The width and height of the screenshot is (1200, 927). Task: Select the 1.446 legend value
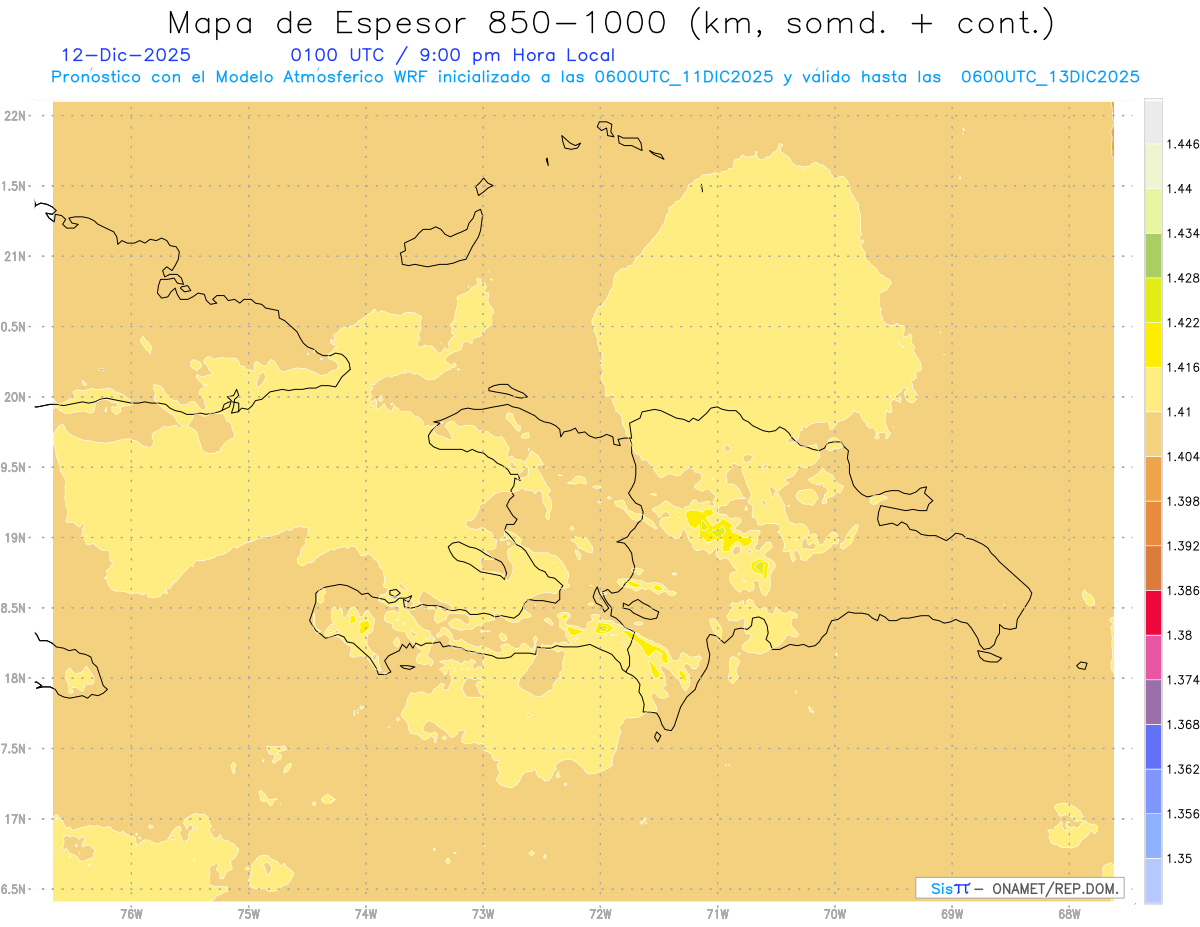point(1185,144)
